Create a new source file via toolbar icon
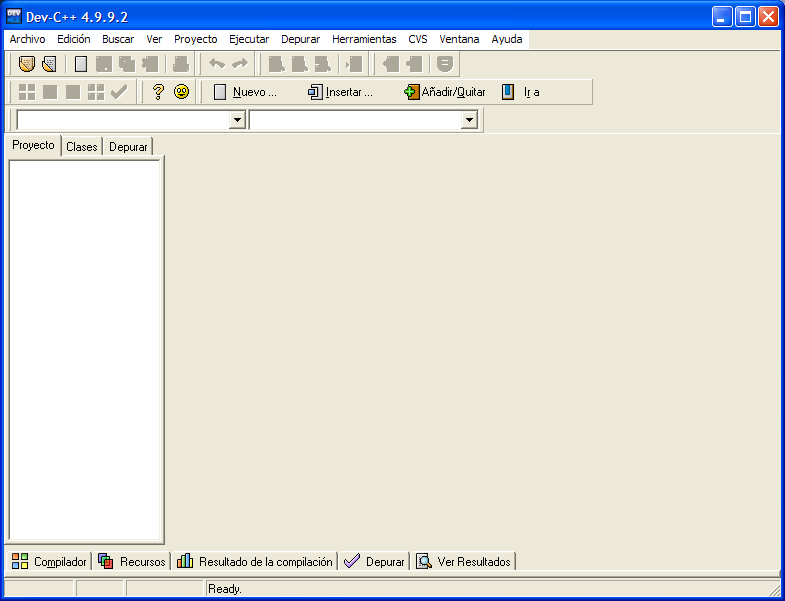785x601 pixels. (x=81, y=64)
